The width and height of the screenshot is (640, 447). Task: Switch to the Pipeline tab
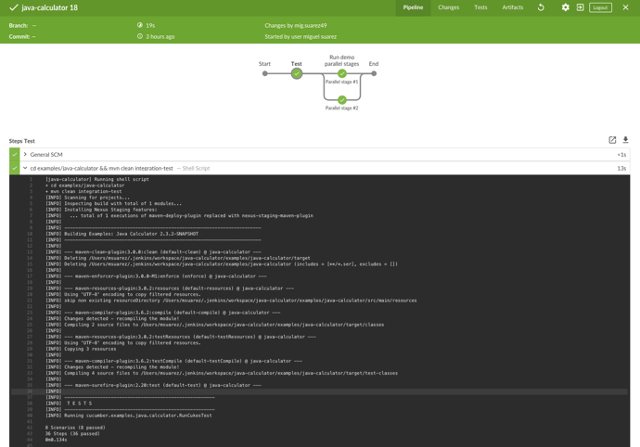point(413,7)
